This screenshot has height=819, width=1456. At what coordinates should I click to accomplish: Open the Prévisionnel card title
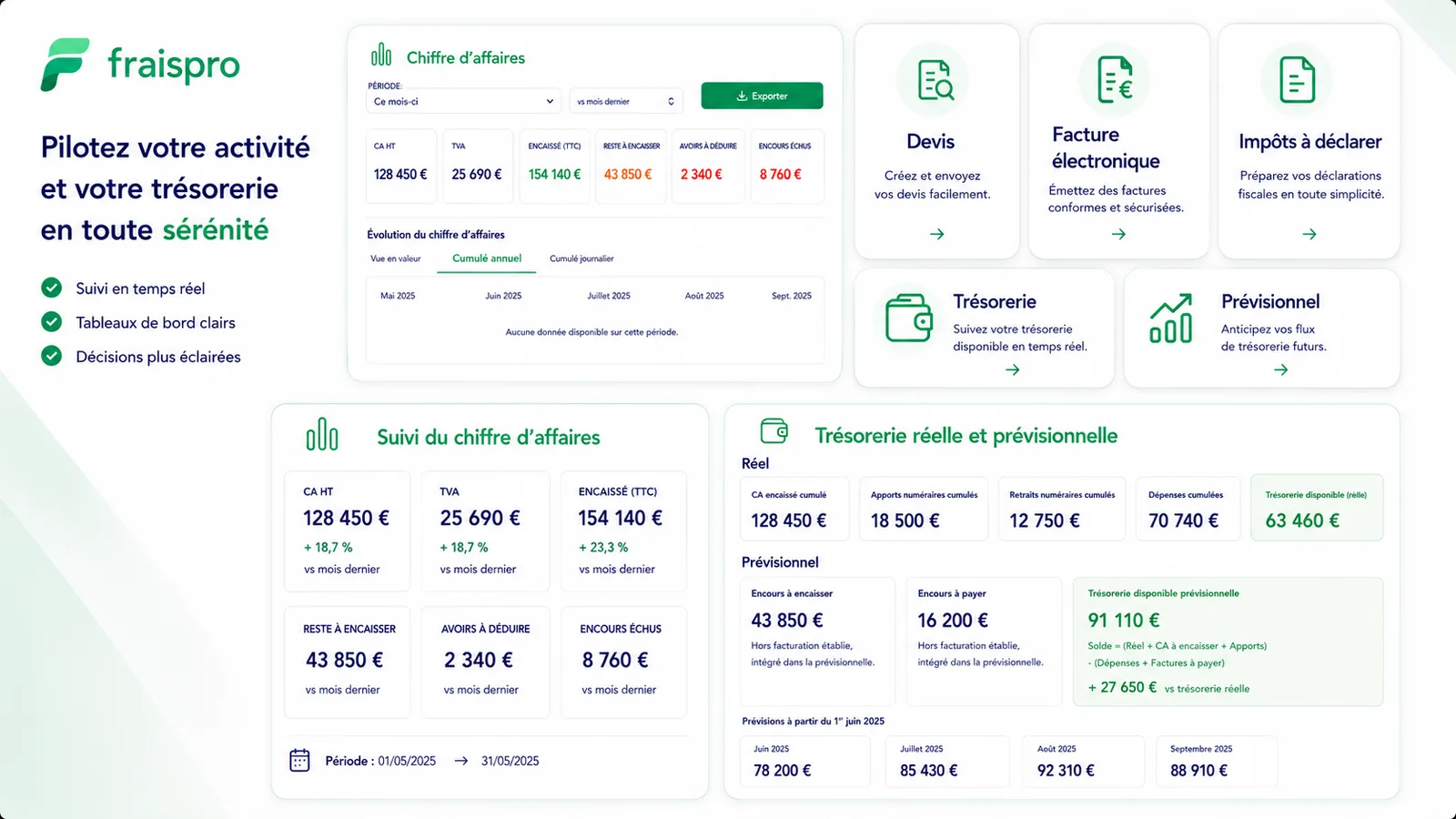[1269, 301]
